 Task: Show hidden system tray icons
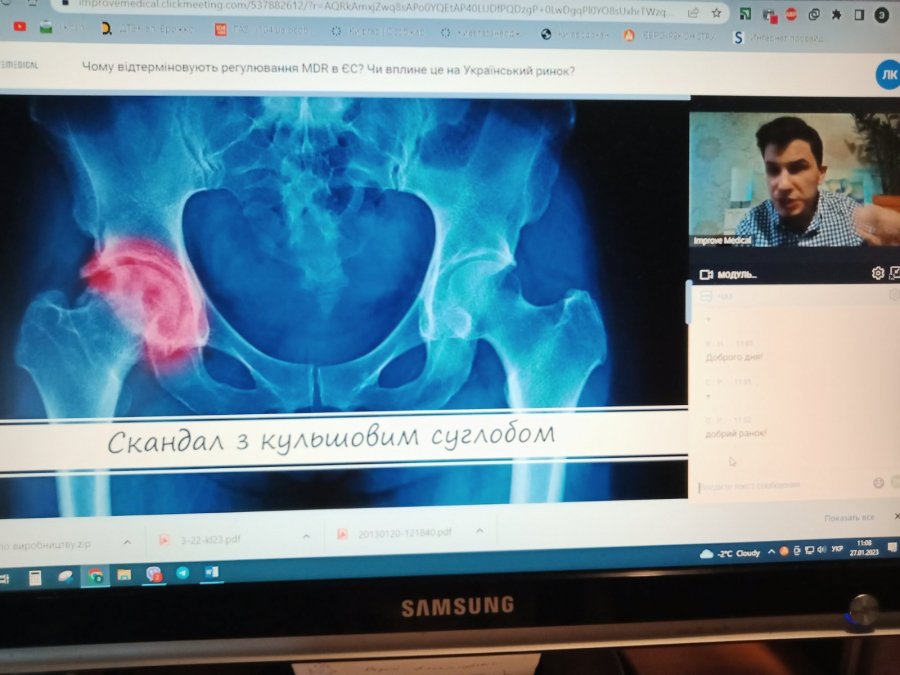click(772, 552)
